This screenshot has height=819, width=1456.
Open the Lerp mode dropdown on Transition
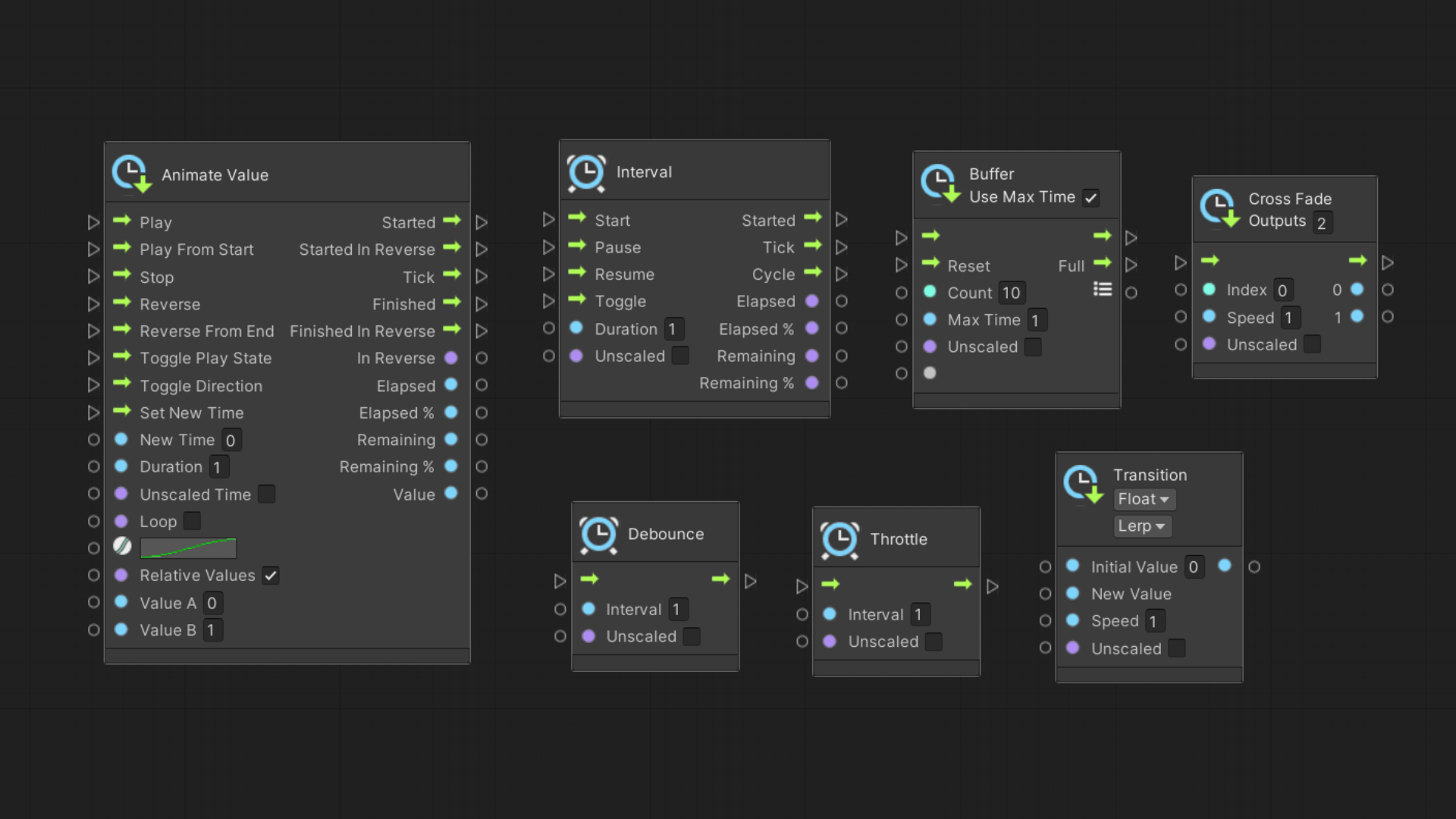1142,526
